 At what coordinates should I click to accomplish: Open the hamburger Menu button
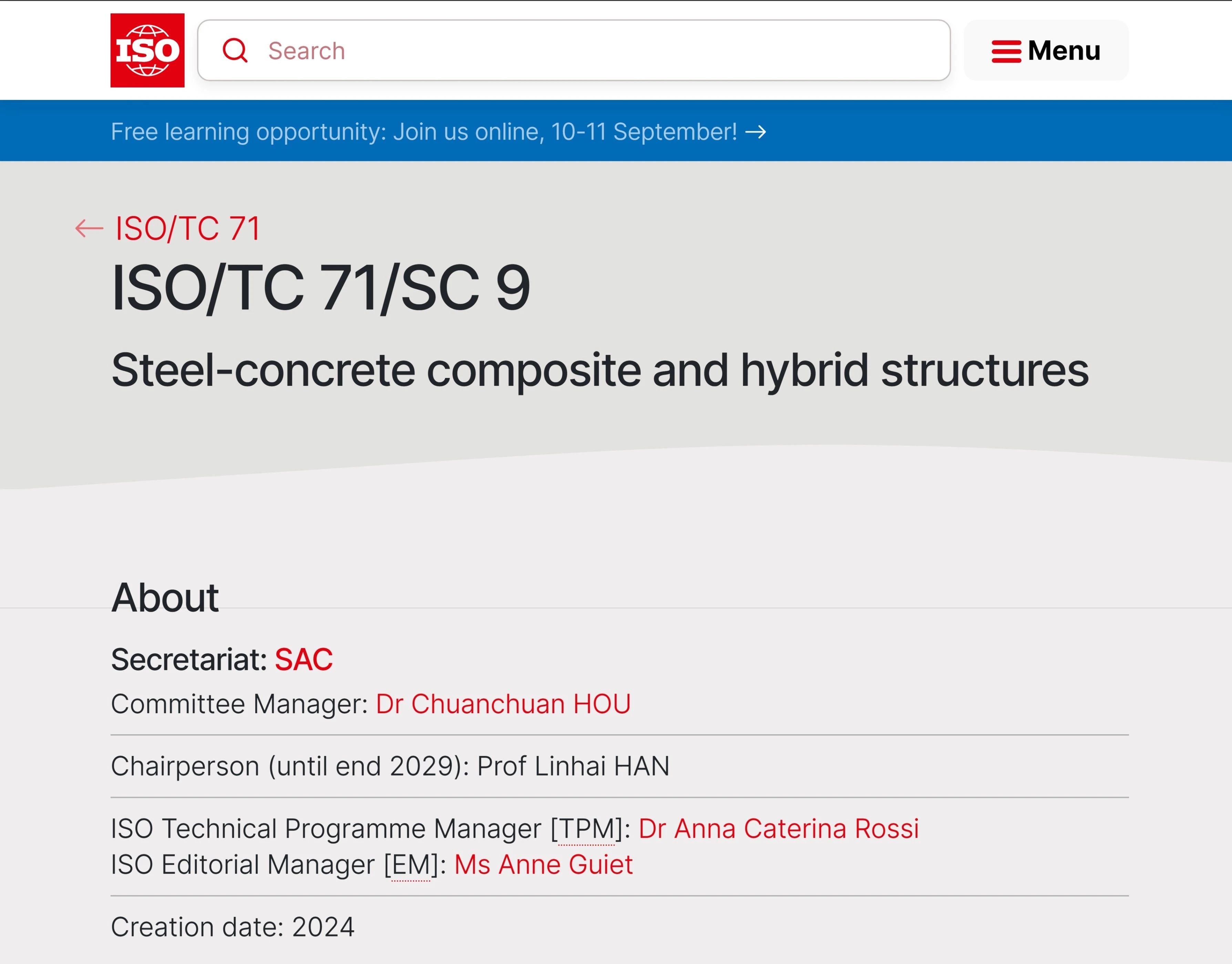tap(1046, 50)
